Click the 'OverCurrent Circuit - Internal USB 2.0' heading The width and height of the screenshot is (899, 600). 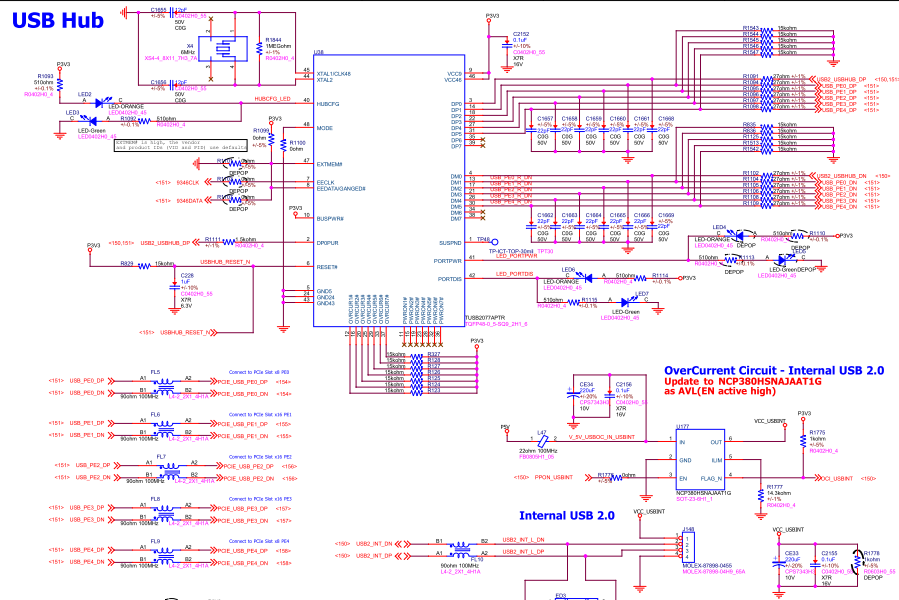tap(774, 371)
